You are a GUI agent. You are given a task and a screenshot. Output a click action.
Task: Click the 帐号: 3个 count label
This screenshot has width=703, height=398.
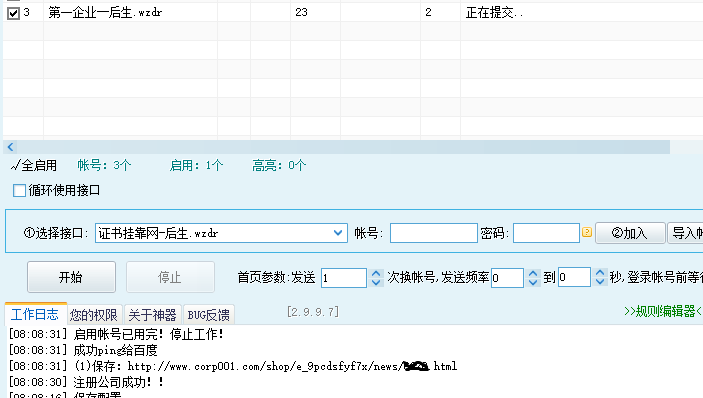tap(104, 165)
